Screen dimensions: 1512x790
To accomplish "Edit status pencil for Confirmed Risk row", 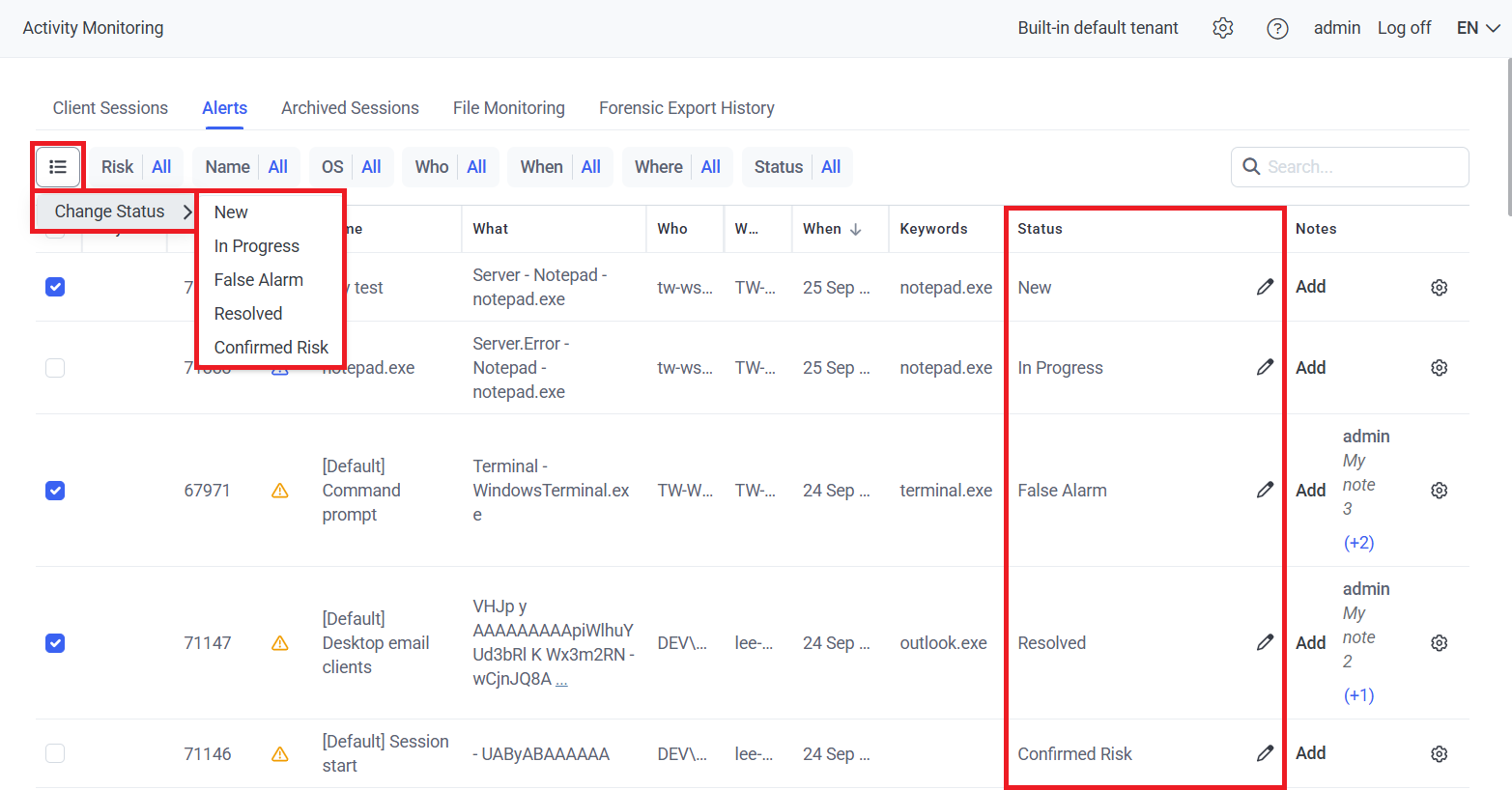I will click(1264, 753).
